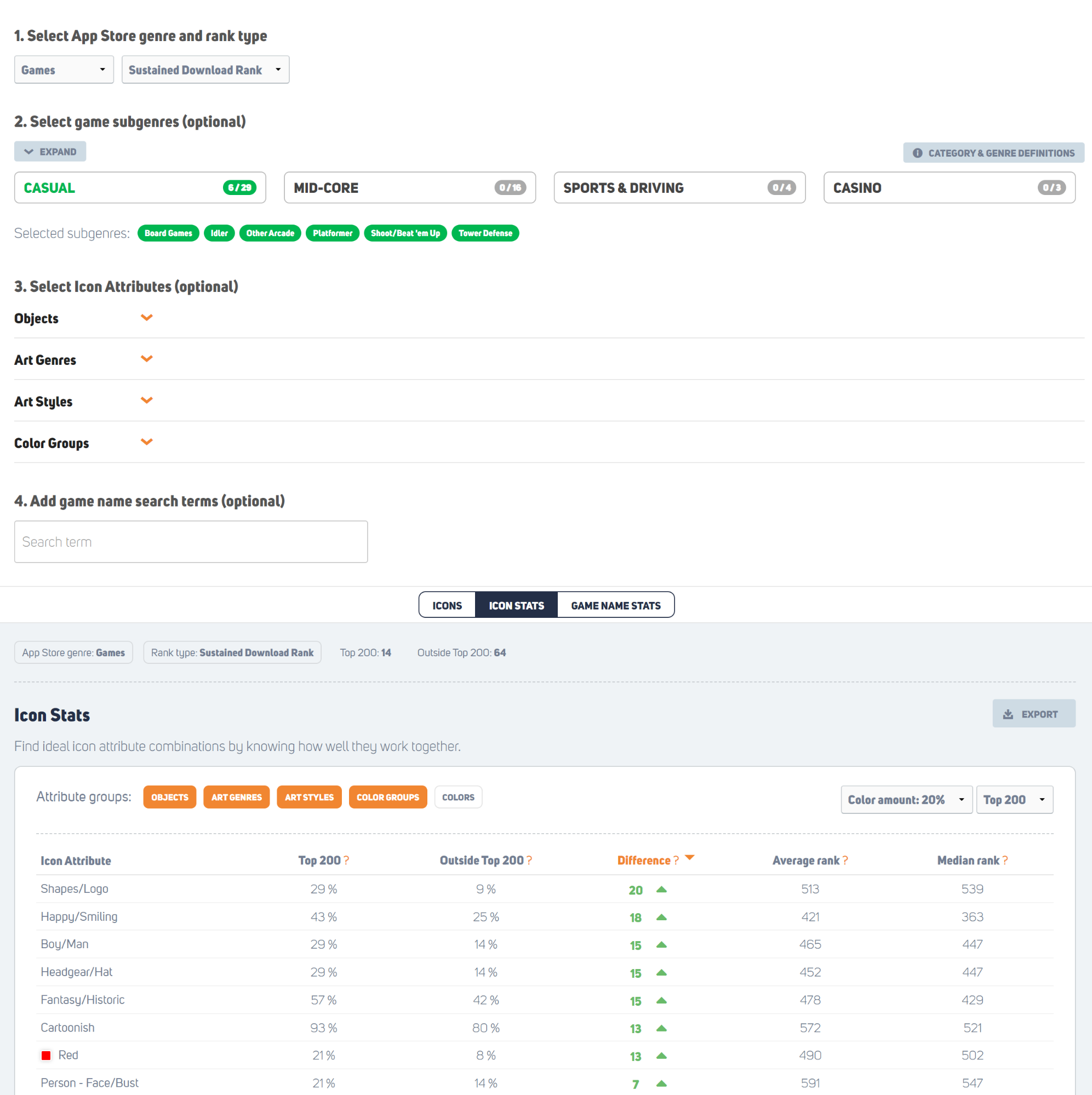Click the CASUAL subgenre category
This screenshot has width=1092, height=1095.
tap(140, 187)
